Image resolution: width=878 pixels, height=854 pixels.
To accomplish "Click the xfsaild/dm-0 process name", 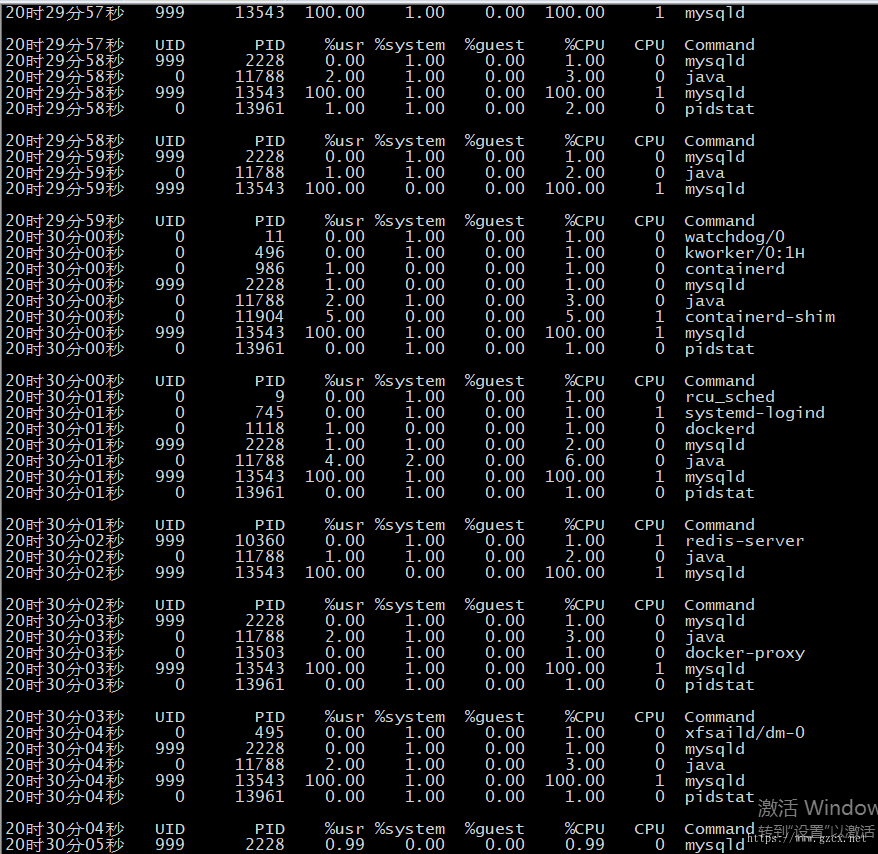I will [744, 732].
